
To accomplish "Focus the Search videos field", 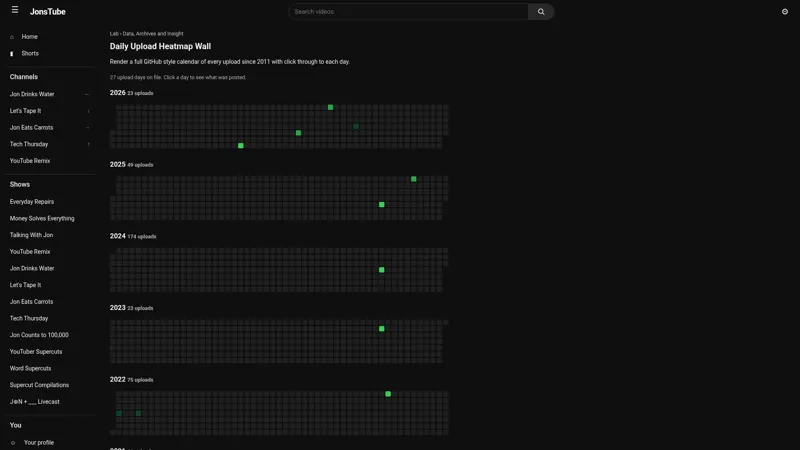I will click(x=408, y=12).
